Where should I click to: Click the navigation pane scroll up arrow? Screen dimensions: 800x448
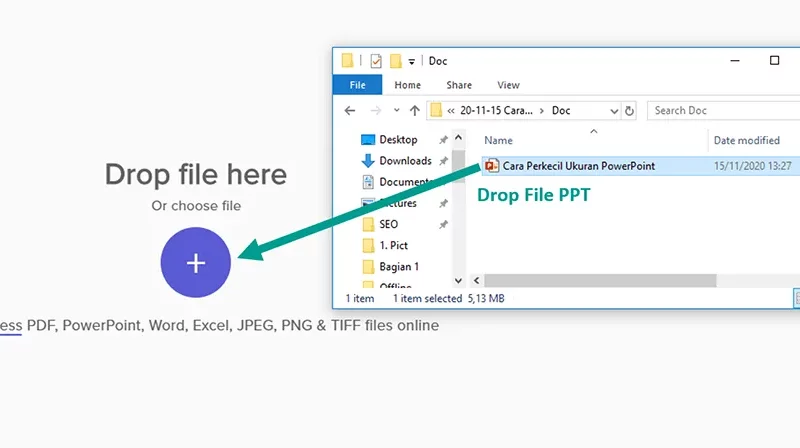pyautogui.click(x=458, y=138)
